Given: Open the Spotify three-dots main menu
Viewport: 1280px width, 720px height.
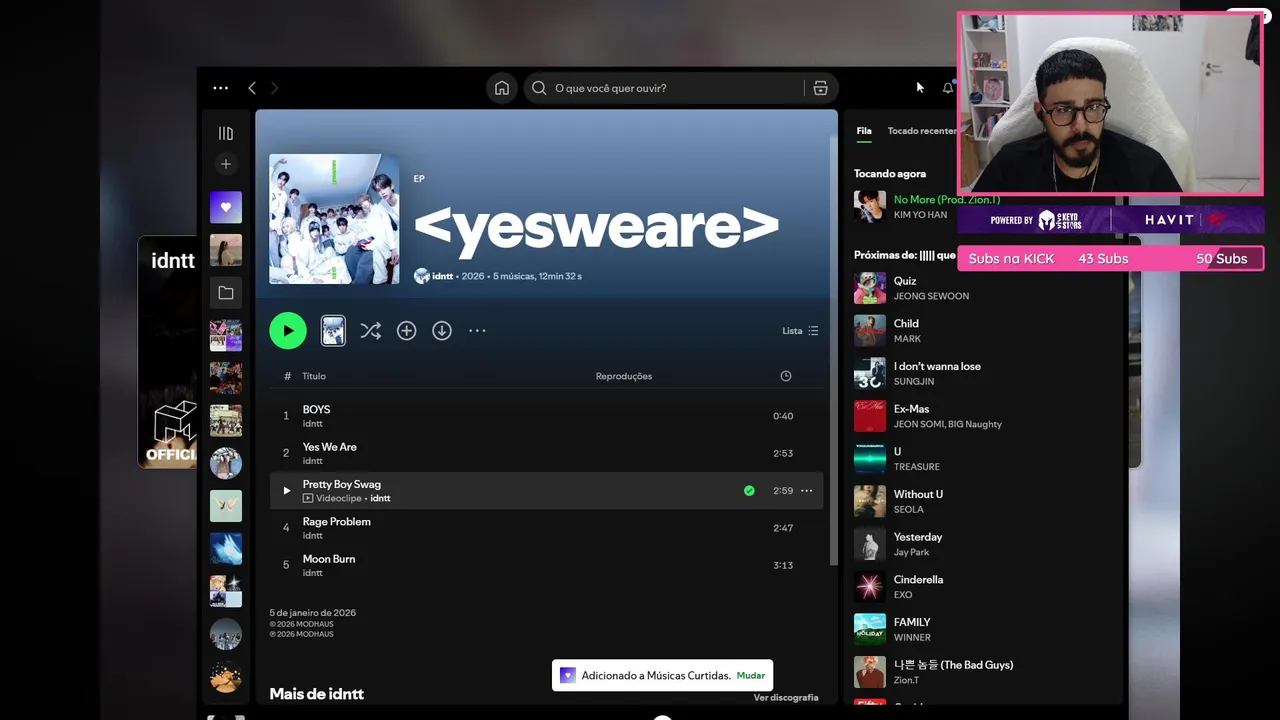Looking at the screenshot, I should [220, 88].
